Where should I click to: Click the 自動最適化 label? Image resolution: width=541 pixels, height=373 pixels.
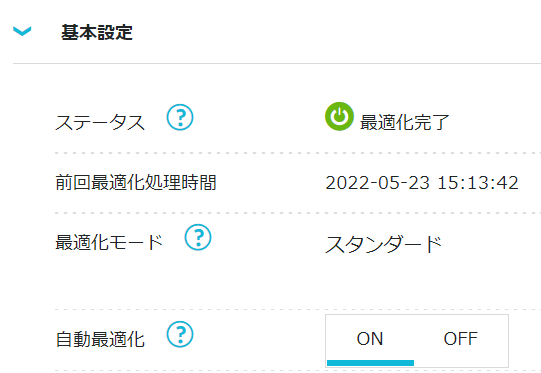[x=100, y=339]
